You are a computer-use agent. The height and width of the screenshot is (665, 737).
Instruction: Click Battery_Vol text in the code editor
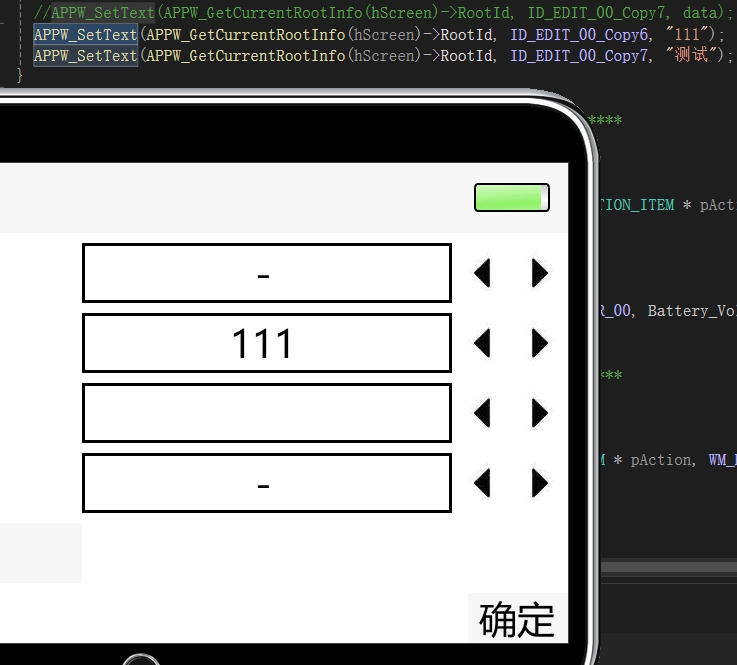692,311
